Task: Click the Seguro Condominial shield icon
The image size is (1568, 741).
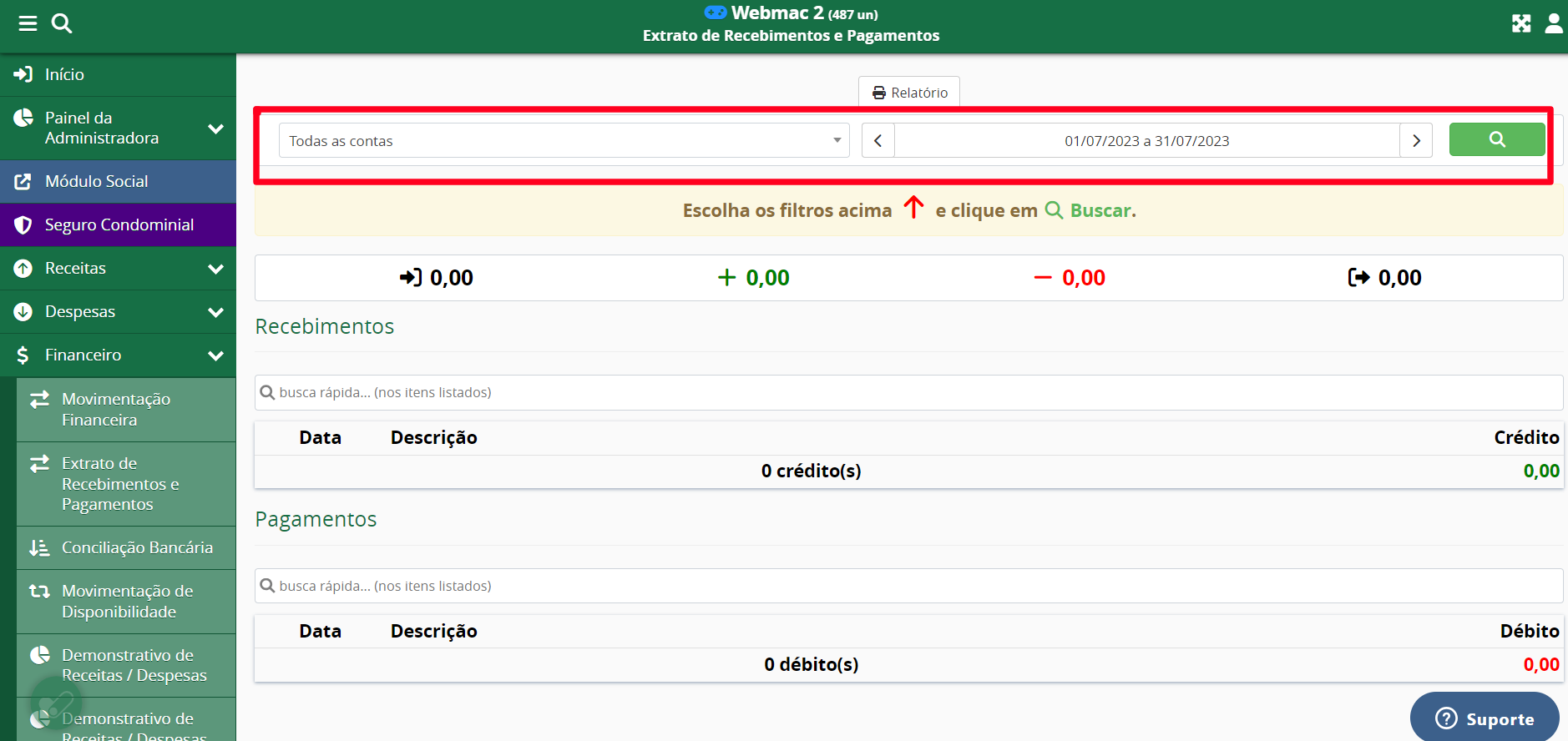Action: pyautogui.click(x=23, y=224)
